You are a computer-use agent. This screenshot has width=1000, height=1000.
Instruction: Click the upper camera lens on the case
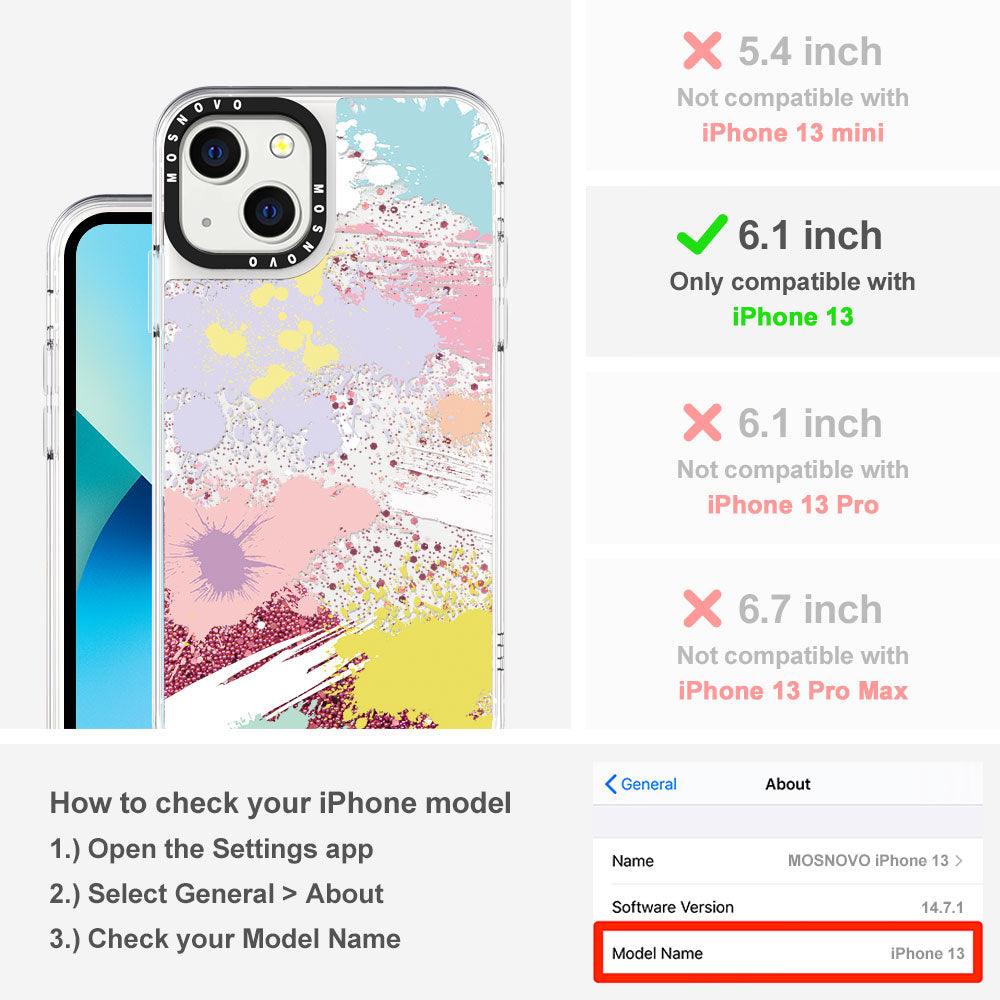(216, 152)
